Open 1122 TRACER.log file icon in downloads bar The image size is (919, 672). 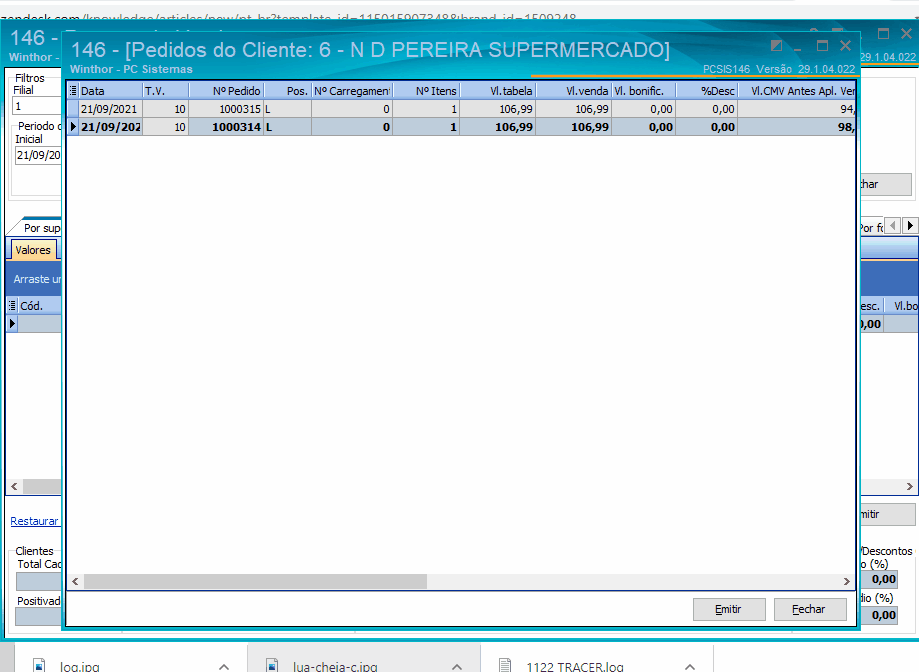tap(505, 666)
